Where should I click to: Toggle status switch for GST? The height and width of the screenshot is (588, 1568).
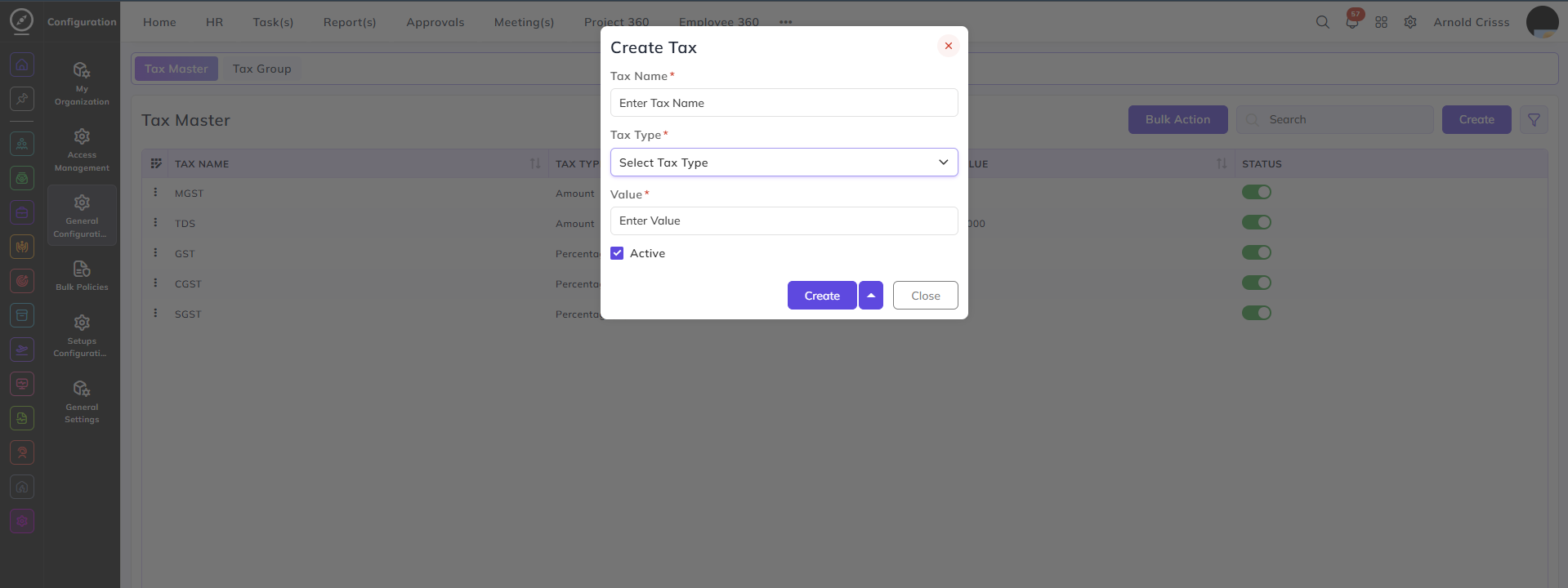pos(1257,252)
